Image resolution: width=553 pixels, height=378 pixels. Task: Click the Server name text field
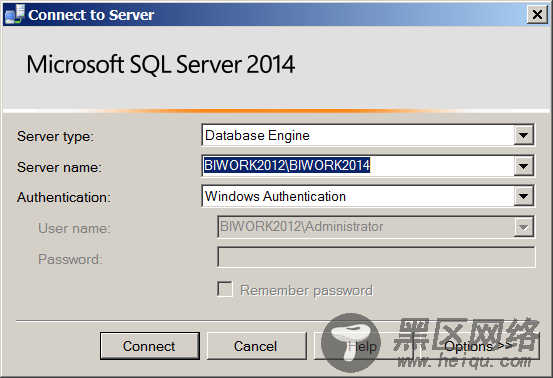click(358, 166)
